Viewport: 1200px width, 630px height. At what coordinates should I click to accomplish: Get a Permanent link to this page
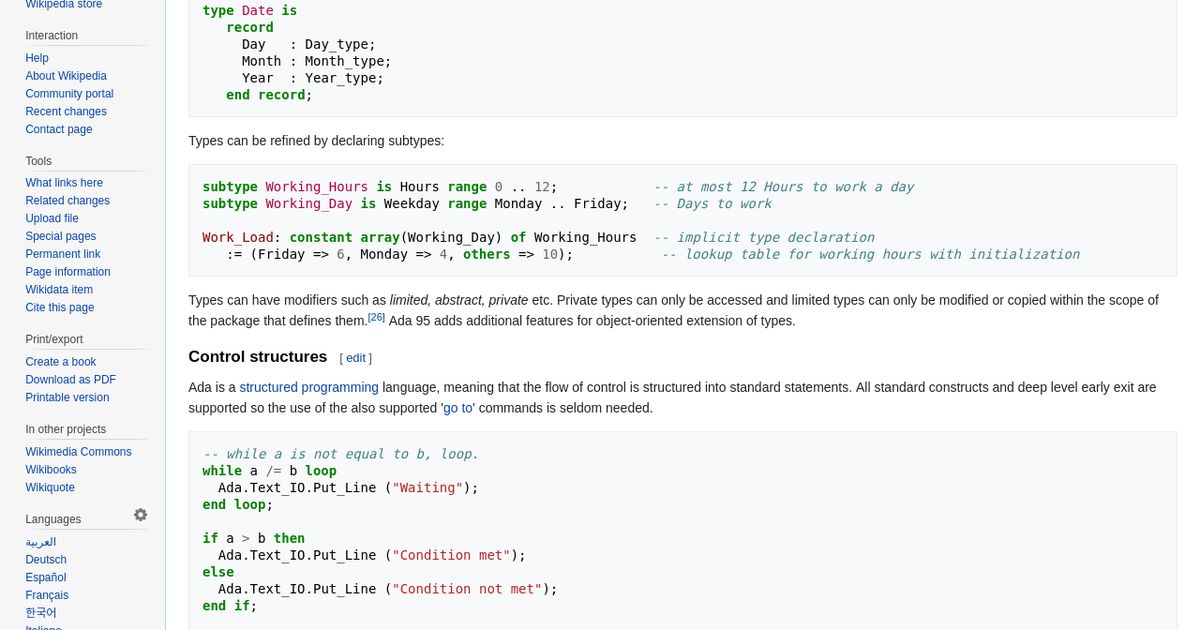click(x=63, y=254)
